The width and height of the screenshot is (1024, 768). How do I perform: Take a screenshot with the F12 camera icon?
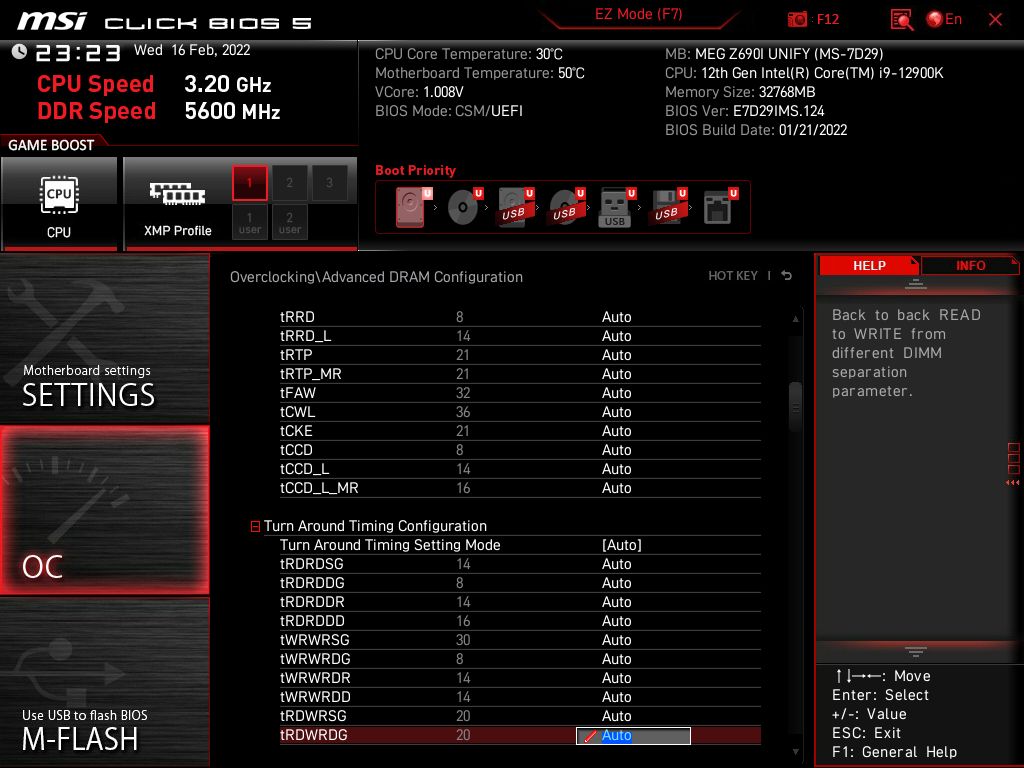797,19
